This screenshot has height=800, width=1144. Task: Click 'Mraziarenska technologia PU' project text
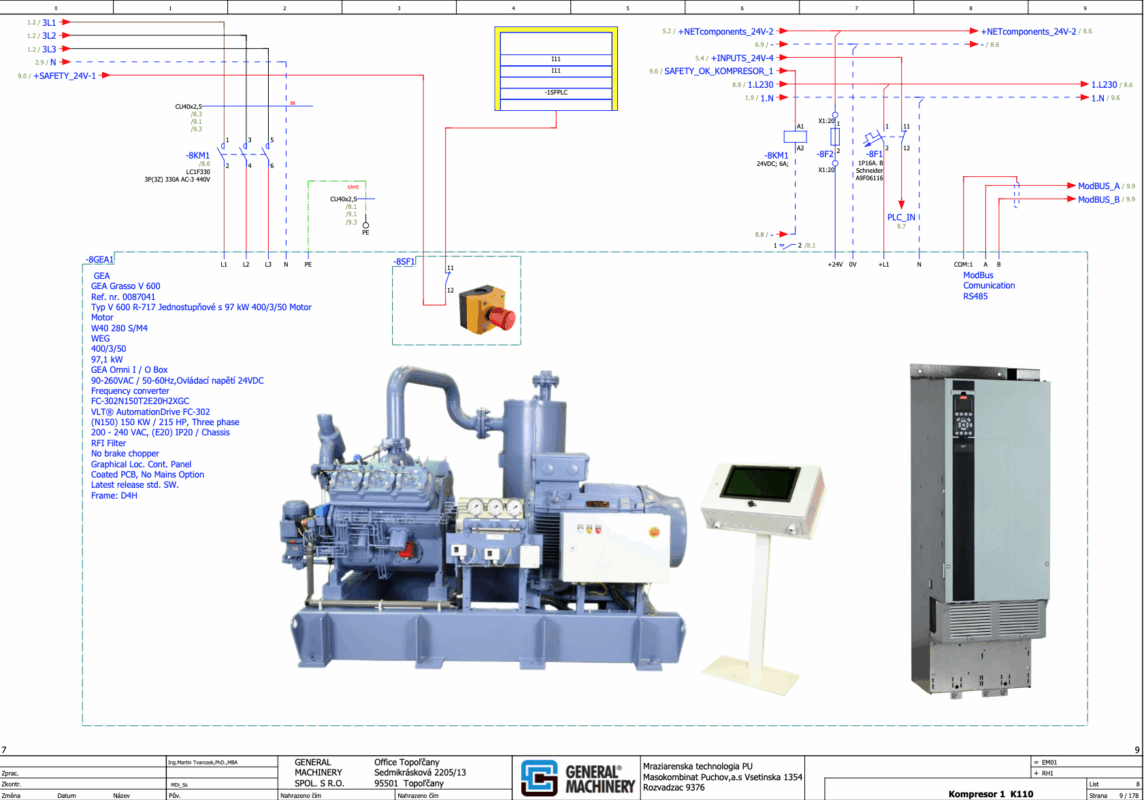coord(697,766)
